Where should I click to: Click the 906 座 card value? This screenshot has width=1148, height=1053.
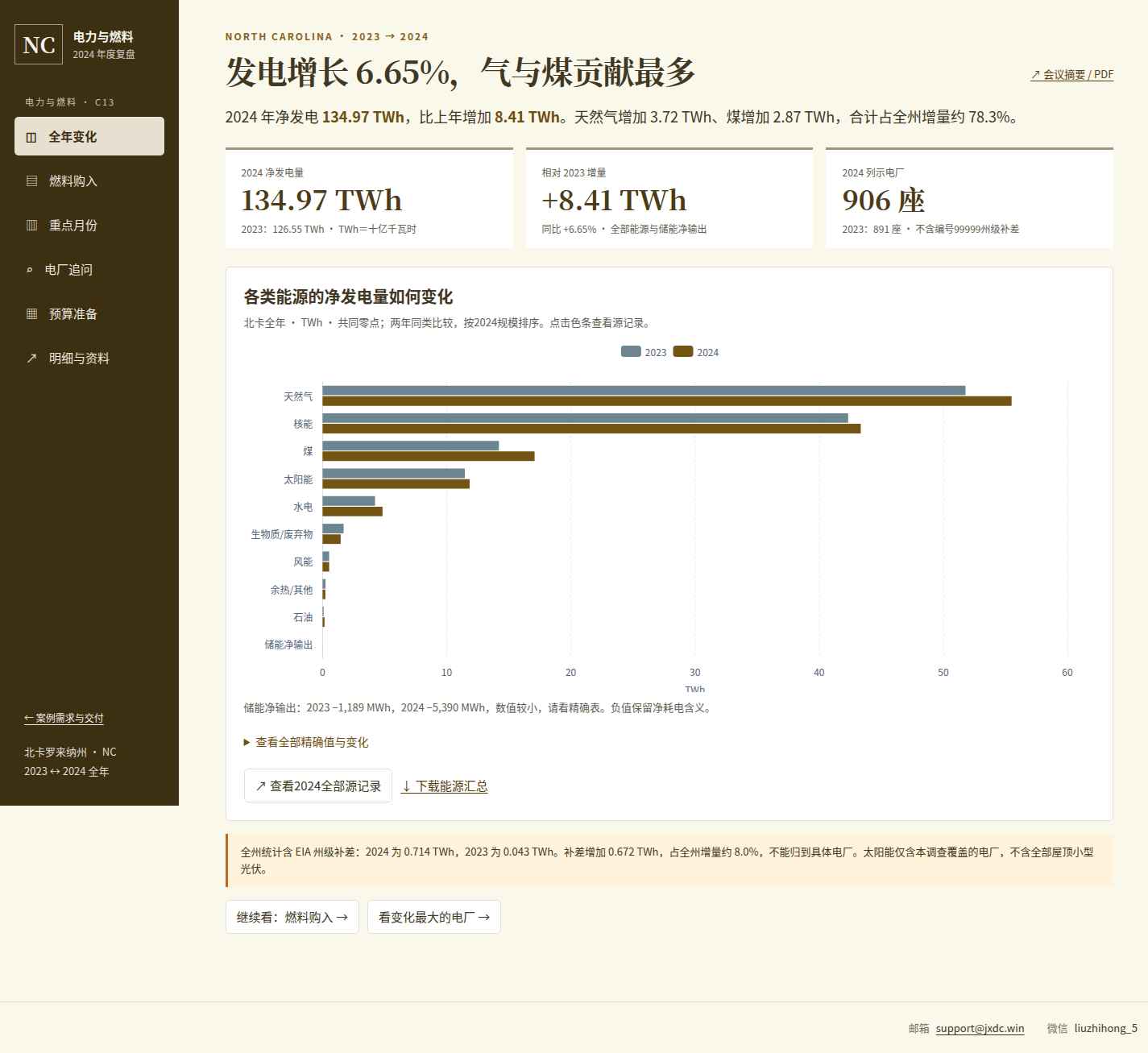coord(884,200)
